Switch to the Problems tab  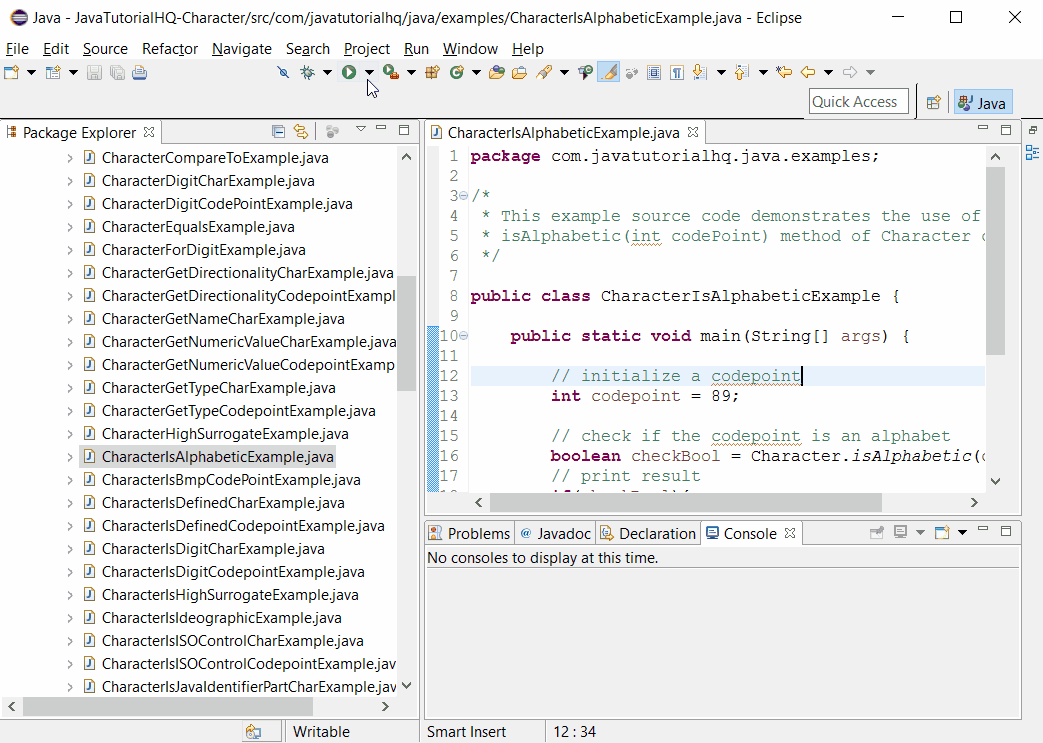470,533
